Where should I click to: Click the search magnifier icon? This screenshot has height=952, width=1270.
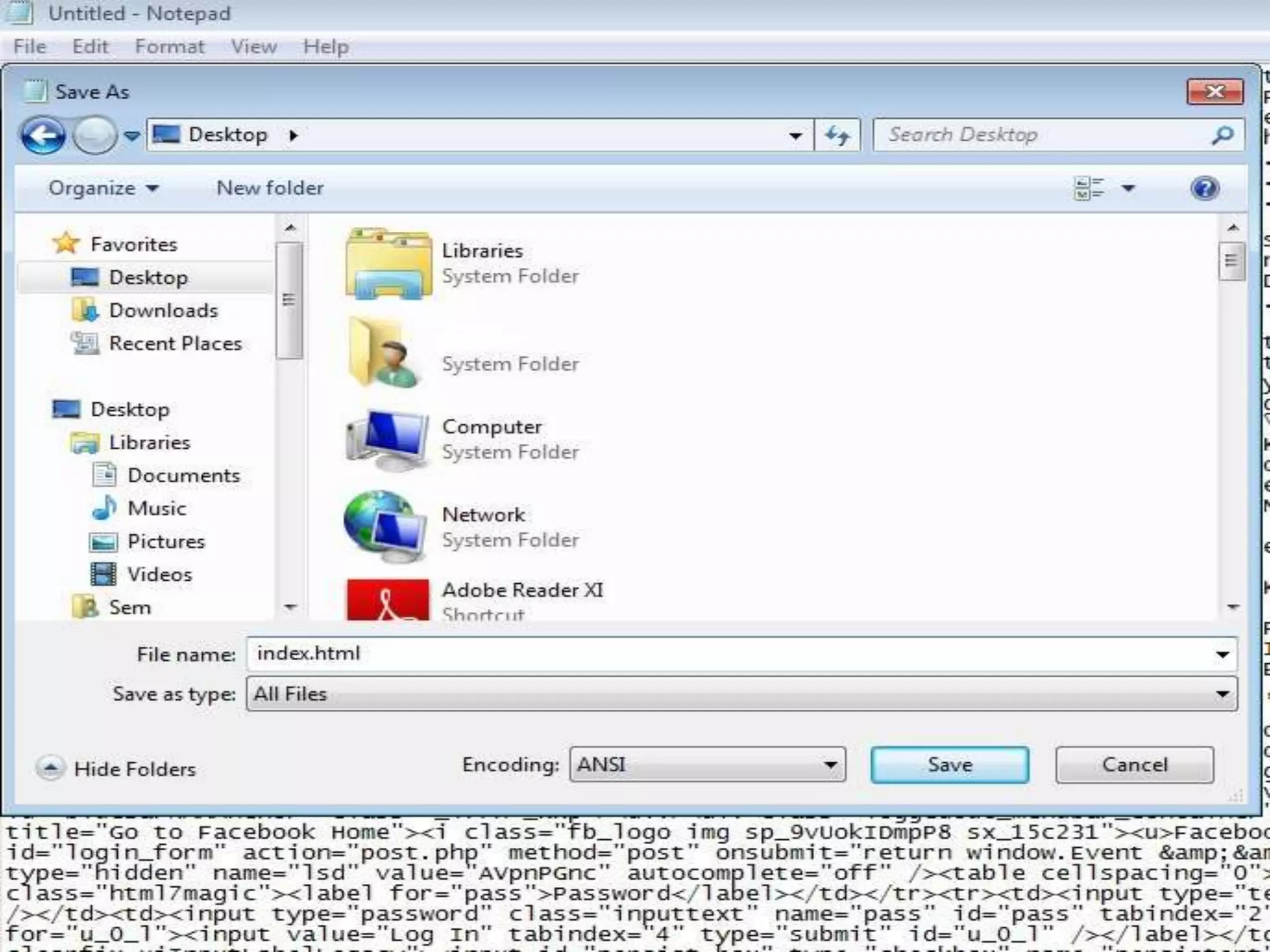point(1222,135)
